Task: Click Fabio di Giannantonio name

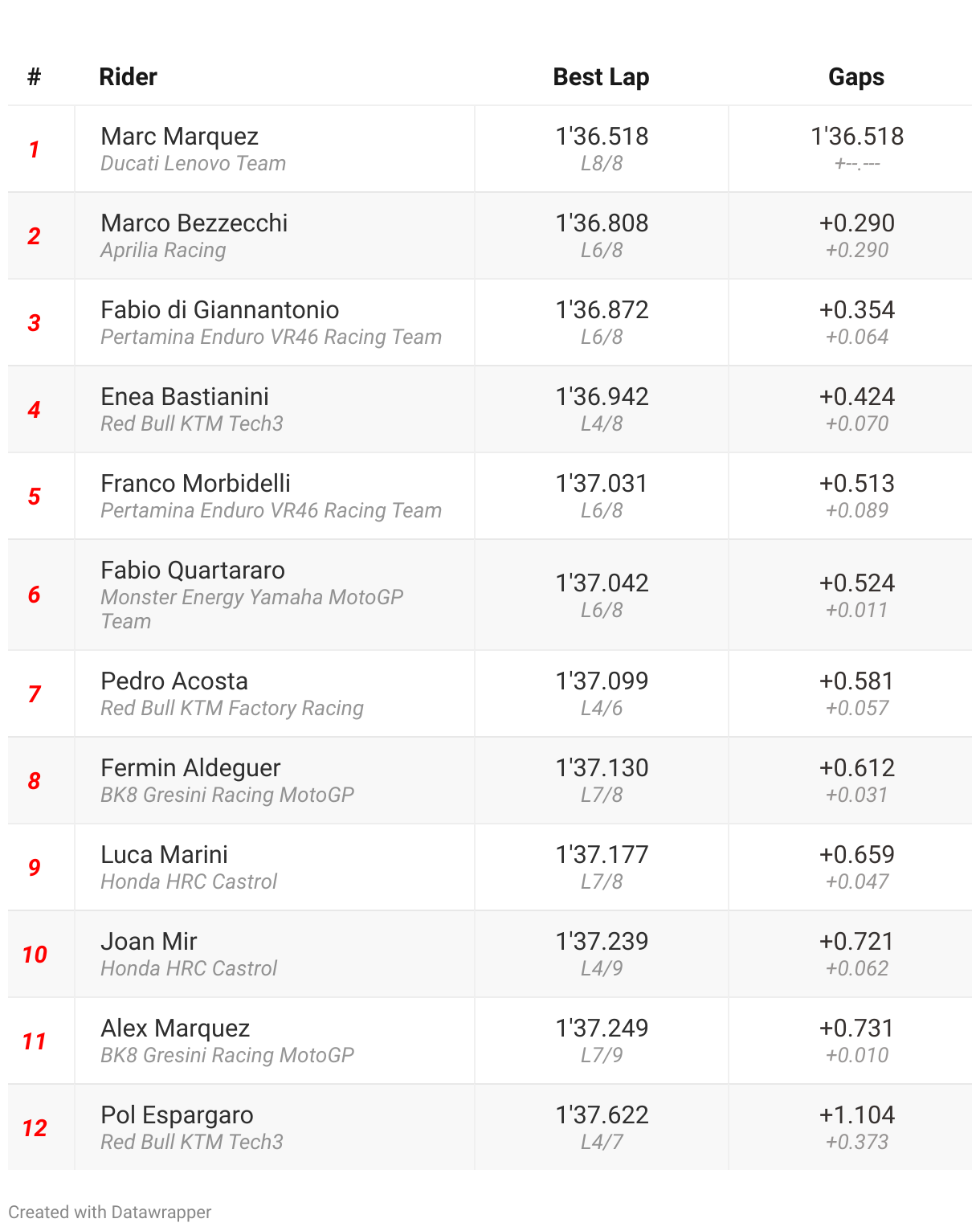Action: tap(220, 310)
